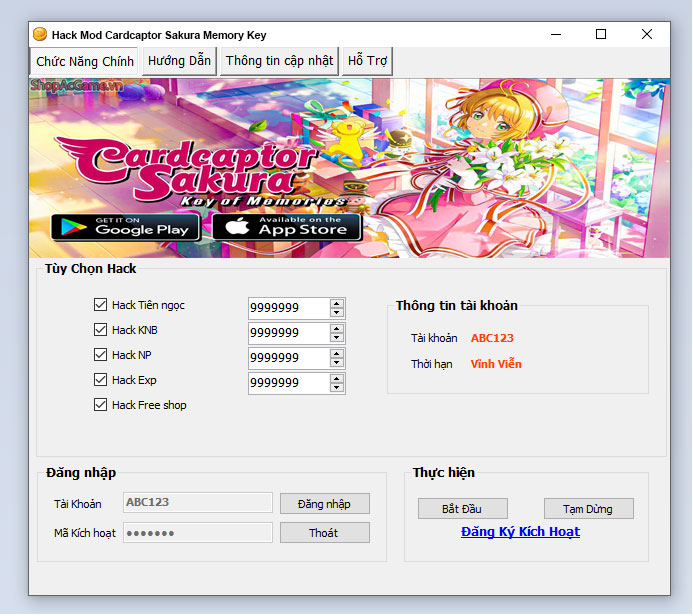
Task: Select the Hỗ Trợ tab
Action: (x=367, y=61)
